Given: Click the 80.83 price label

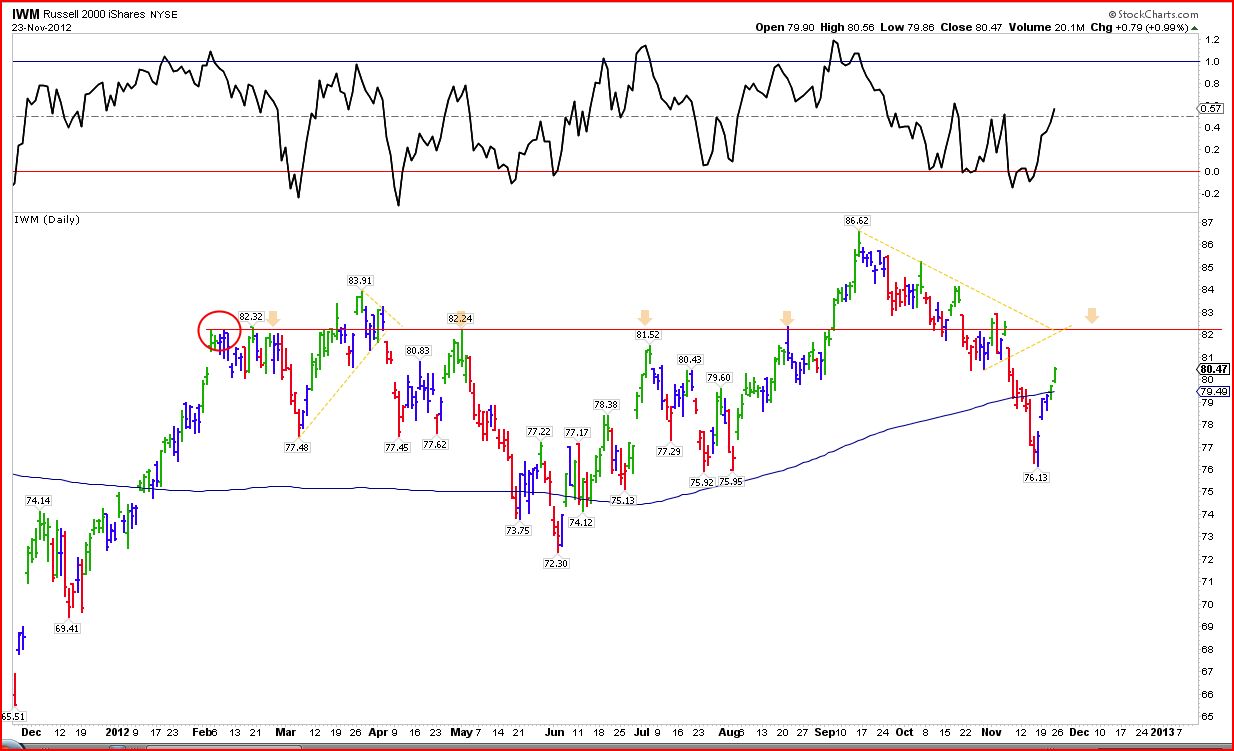Looking at the screenshot, I should (x=418, y=350).
